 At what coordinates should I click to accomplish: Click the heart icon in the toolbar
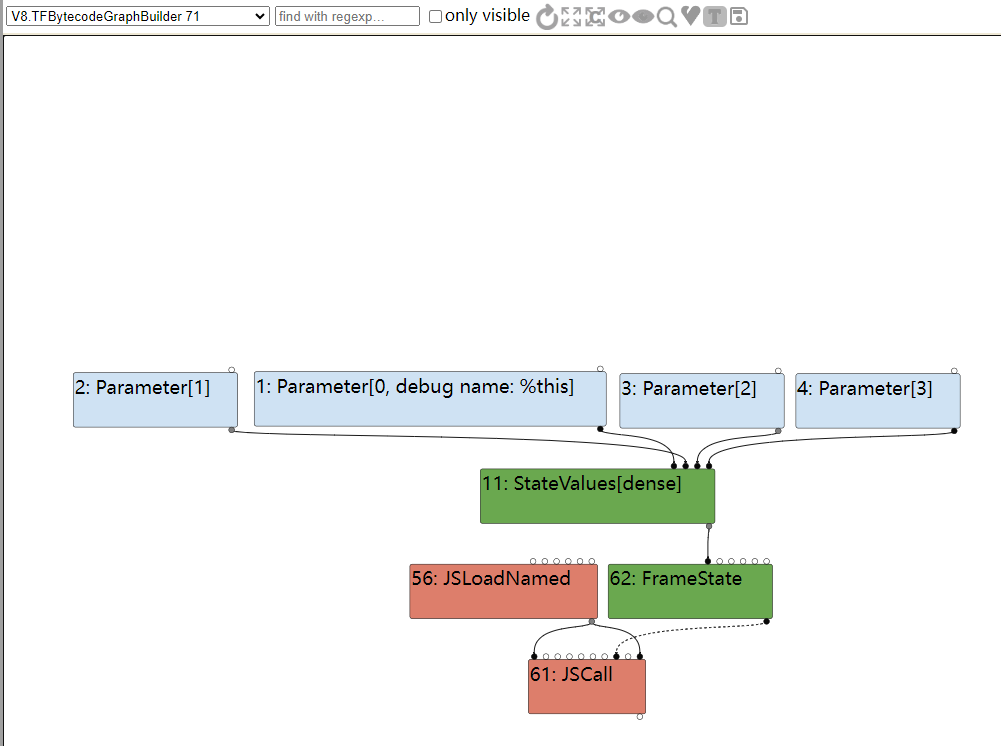[x=690, y=16]
